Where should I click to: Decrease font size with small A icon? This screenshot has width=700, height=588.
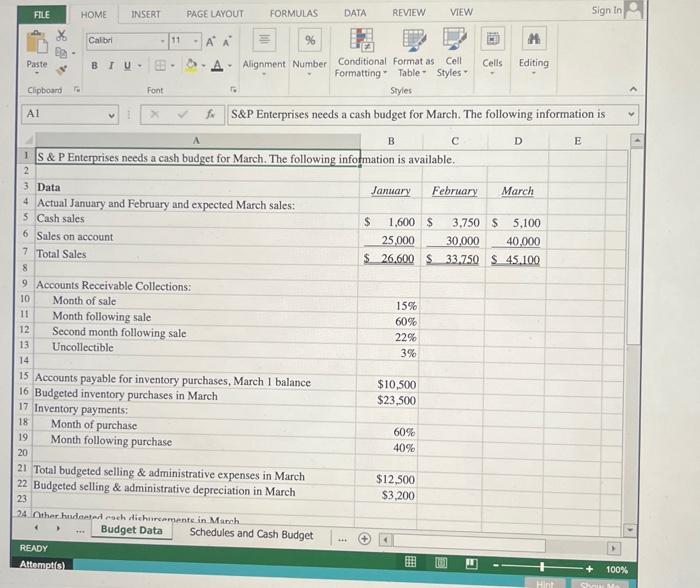[226, 42]
